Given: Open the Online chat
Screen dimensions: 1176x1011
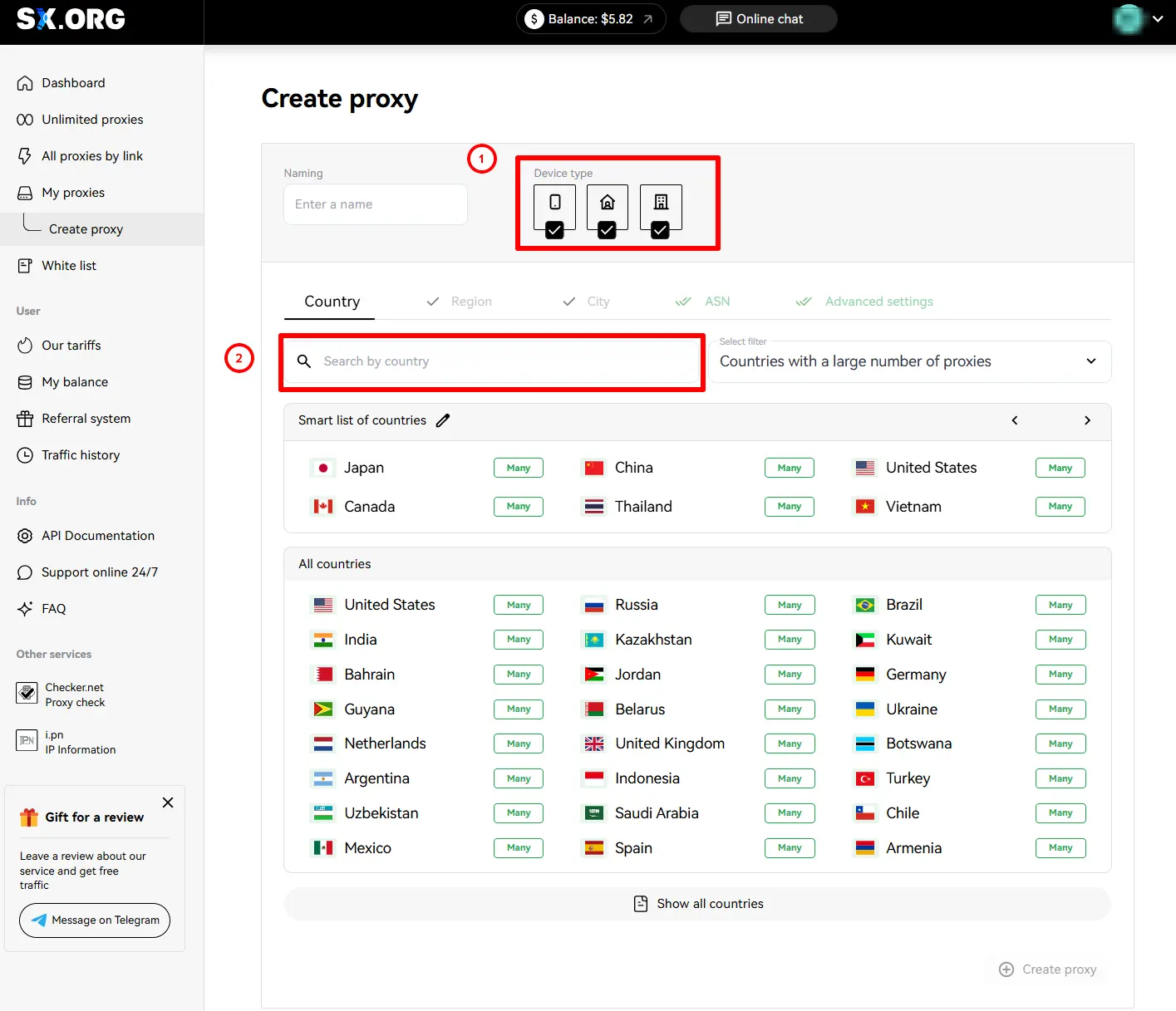Looking at the screenshot, I should [x=758, y=19].
